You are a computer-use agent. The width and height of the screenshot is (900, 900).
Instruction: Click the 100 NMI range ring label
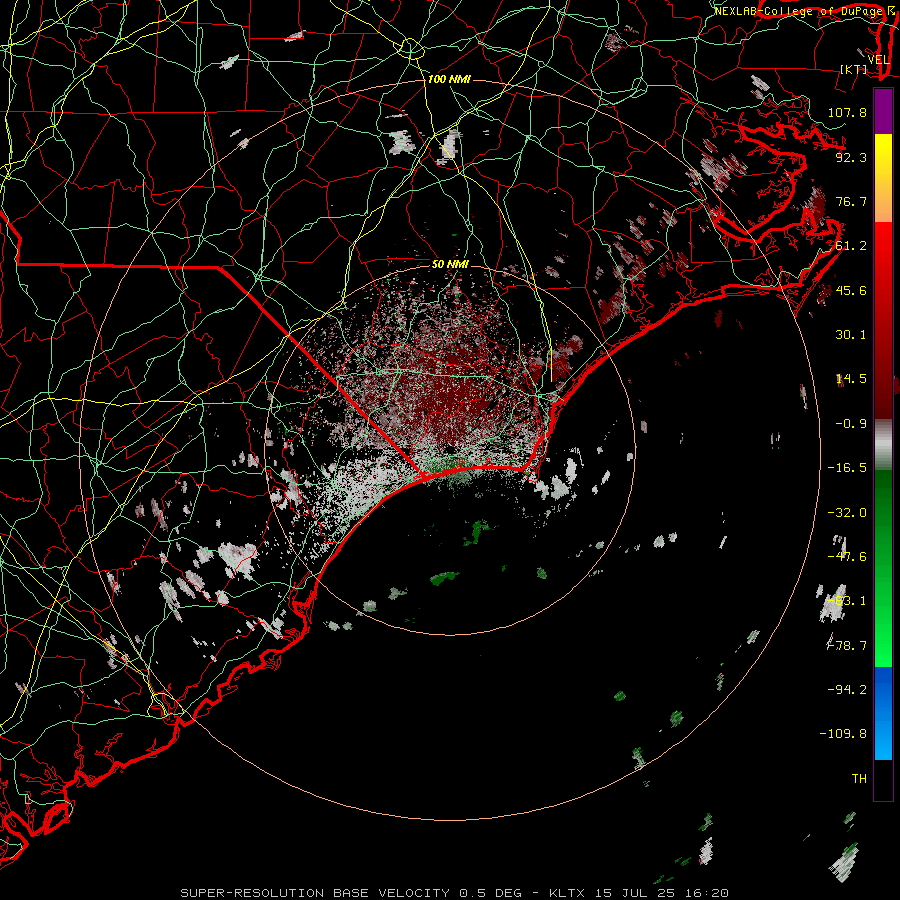[x=449, y=79]
